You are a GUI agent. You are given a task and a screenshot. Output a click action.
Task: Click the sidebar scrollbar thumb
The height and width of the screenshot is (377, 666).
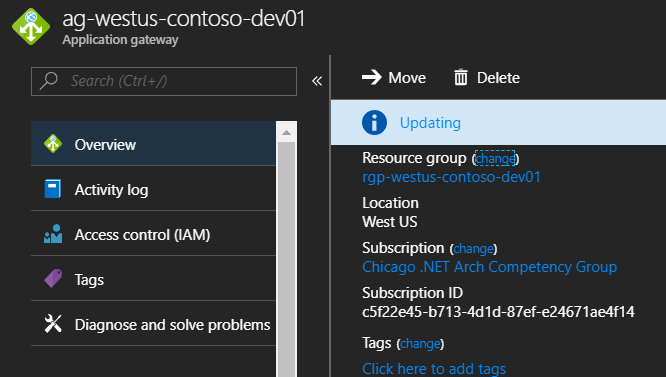tap(286, 259)
